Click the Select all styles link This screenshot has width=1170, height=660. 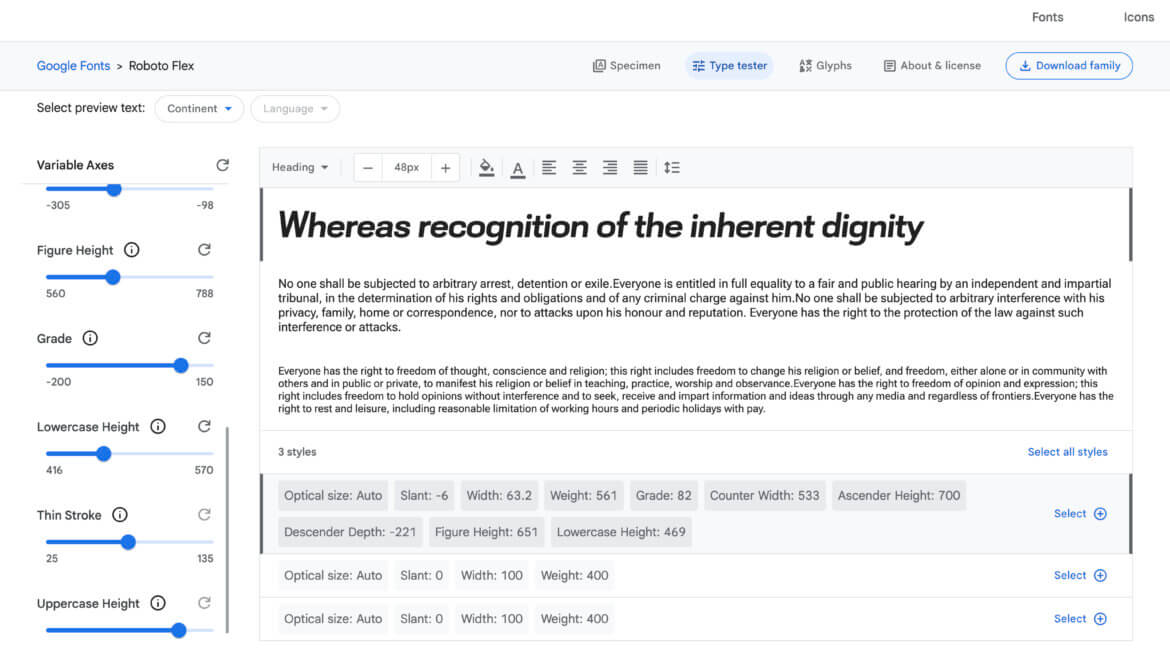[x=1067, y=451]
